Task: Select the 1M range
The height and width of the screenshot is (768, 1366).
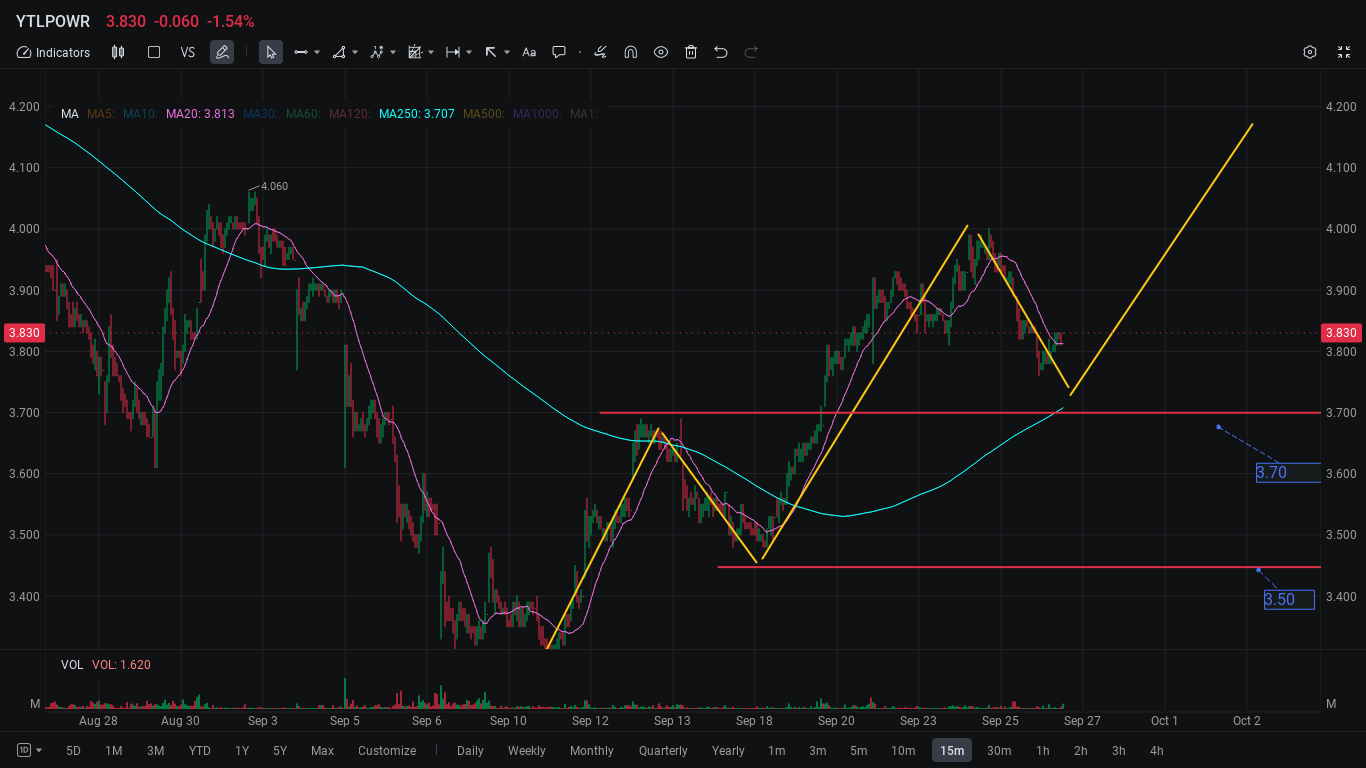Action: click(114, 750)
